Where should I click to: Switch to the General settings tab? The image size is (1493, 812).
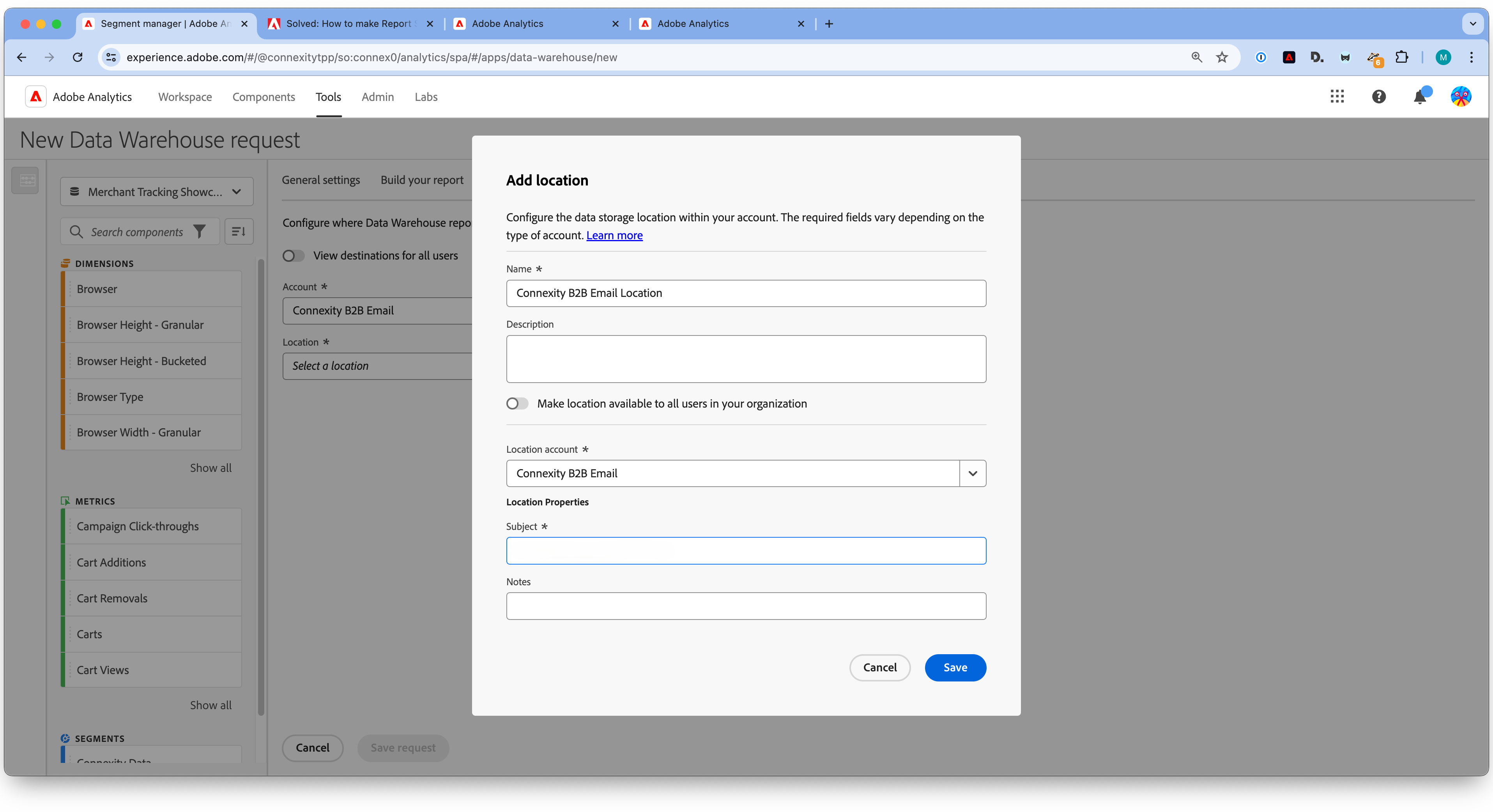pyautogui.click(x=320, y=180)
